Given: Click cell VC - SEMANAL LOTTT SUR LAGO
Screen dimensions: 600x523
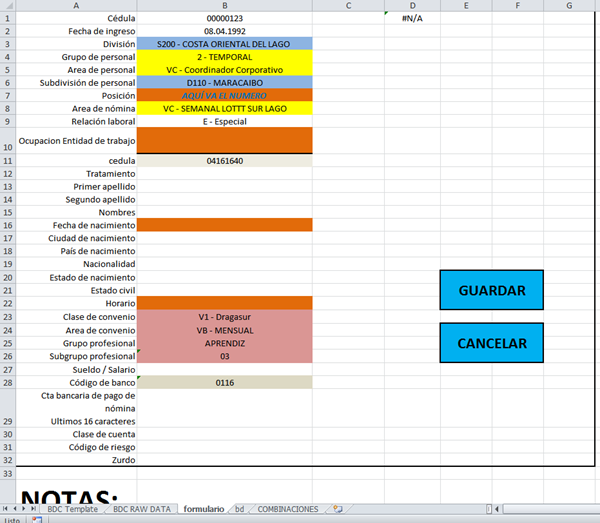Looking at the screenshot, I should [x=225, y=109].
